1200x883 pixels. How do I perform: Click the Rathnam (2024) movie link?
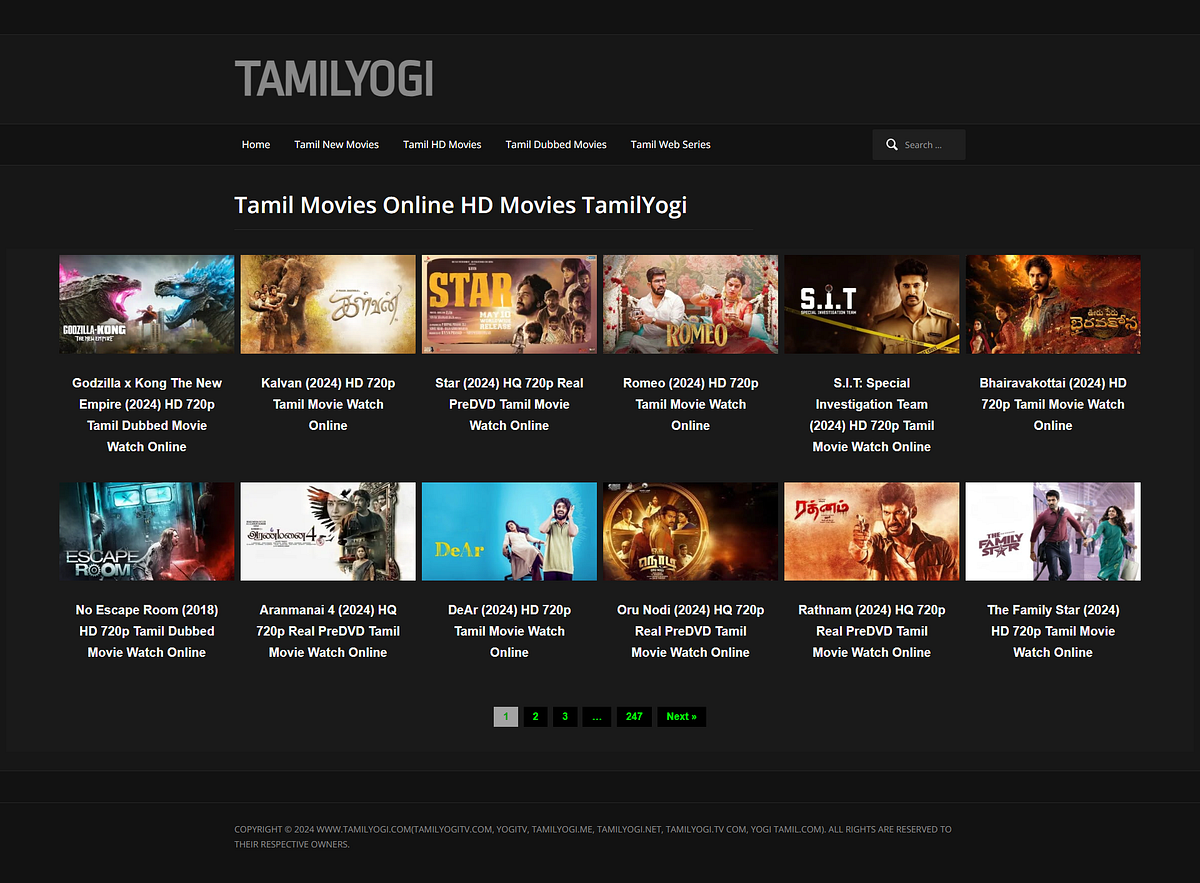pos(871,630)
